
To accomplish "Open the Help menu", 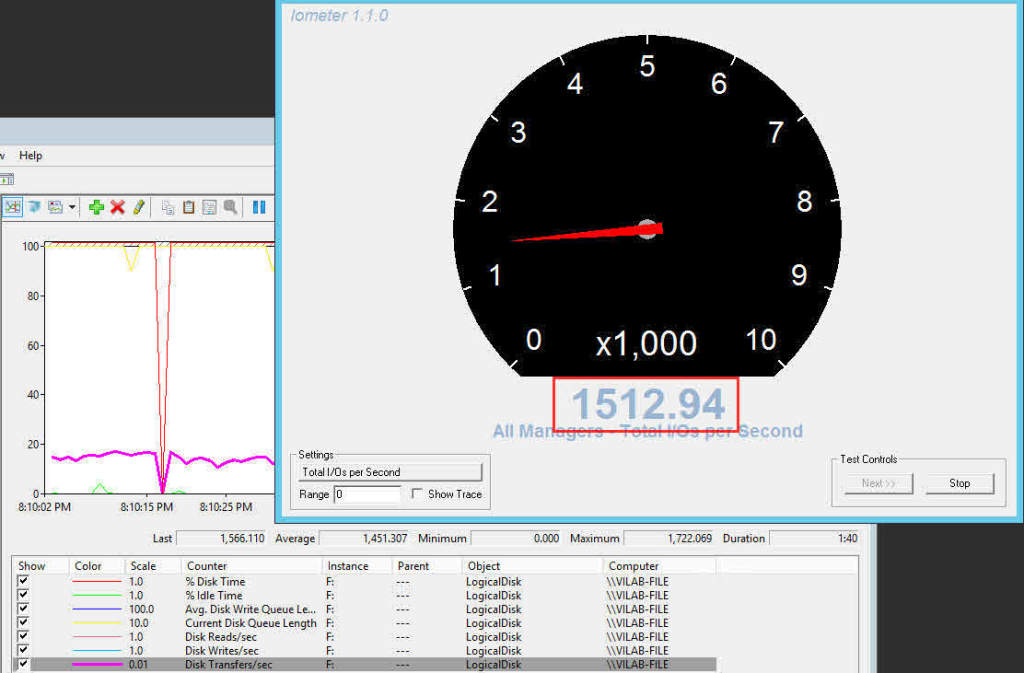I will (30, 156).
